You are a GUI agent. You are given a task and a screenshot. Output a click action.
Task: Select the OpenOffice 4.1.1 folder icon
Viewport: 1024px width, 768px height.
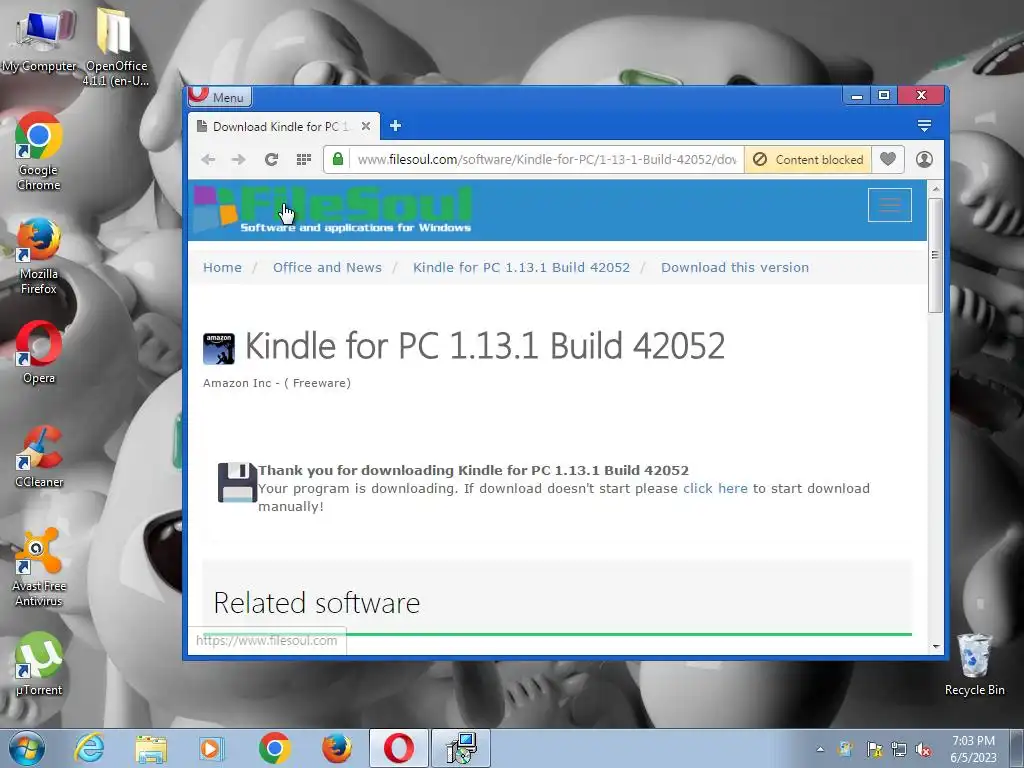click(x=116, y=47)
